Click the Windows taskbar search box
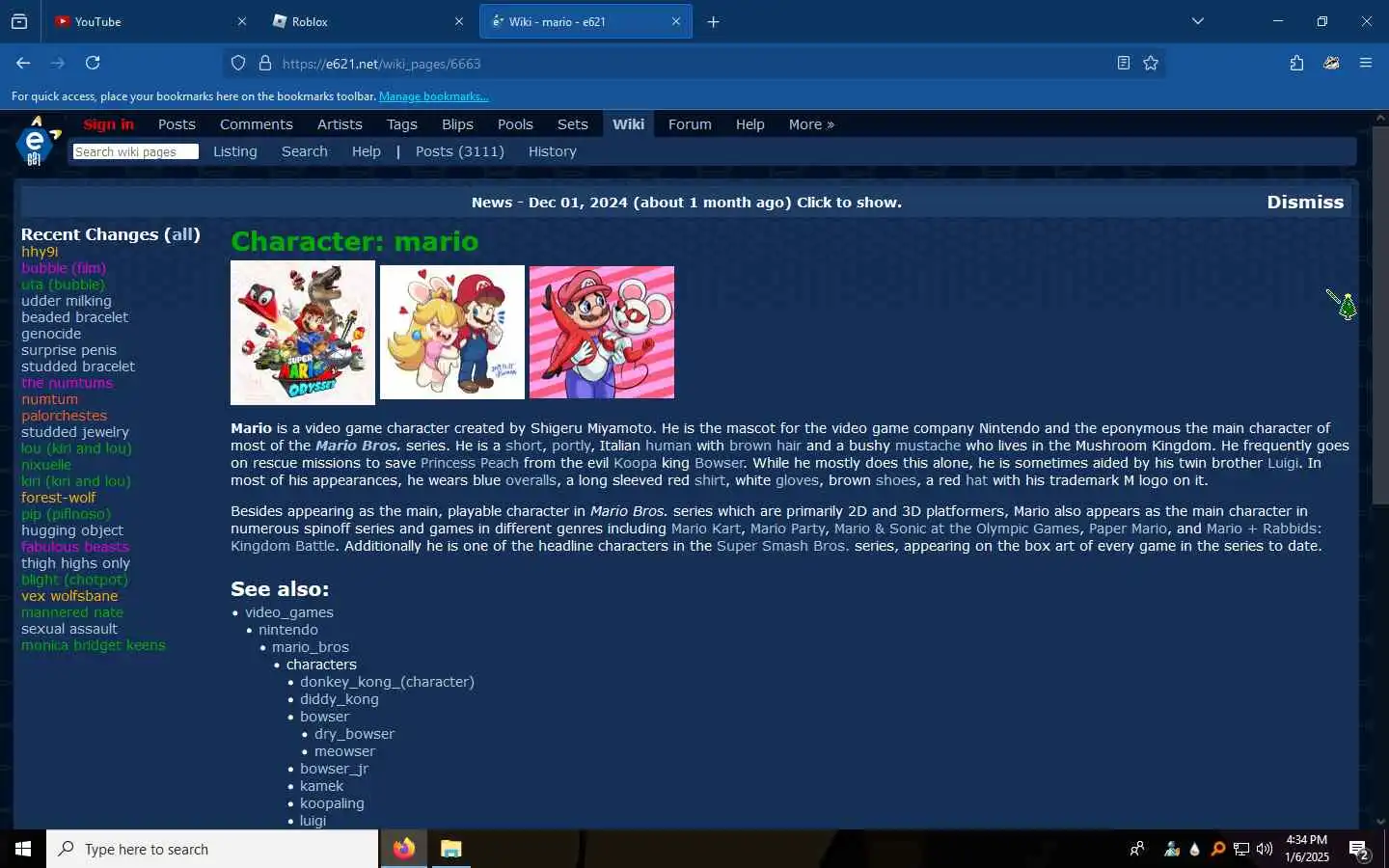 [x=212, y=849]
